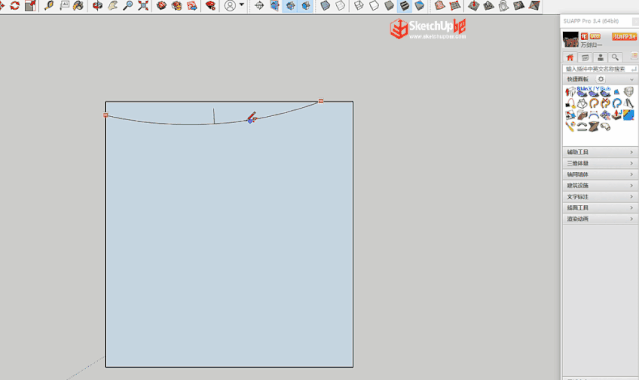
Task: Select the Pan hand tool
Action: click(113, 6)
